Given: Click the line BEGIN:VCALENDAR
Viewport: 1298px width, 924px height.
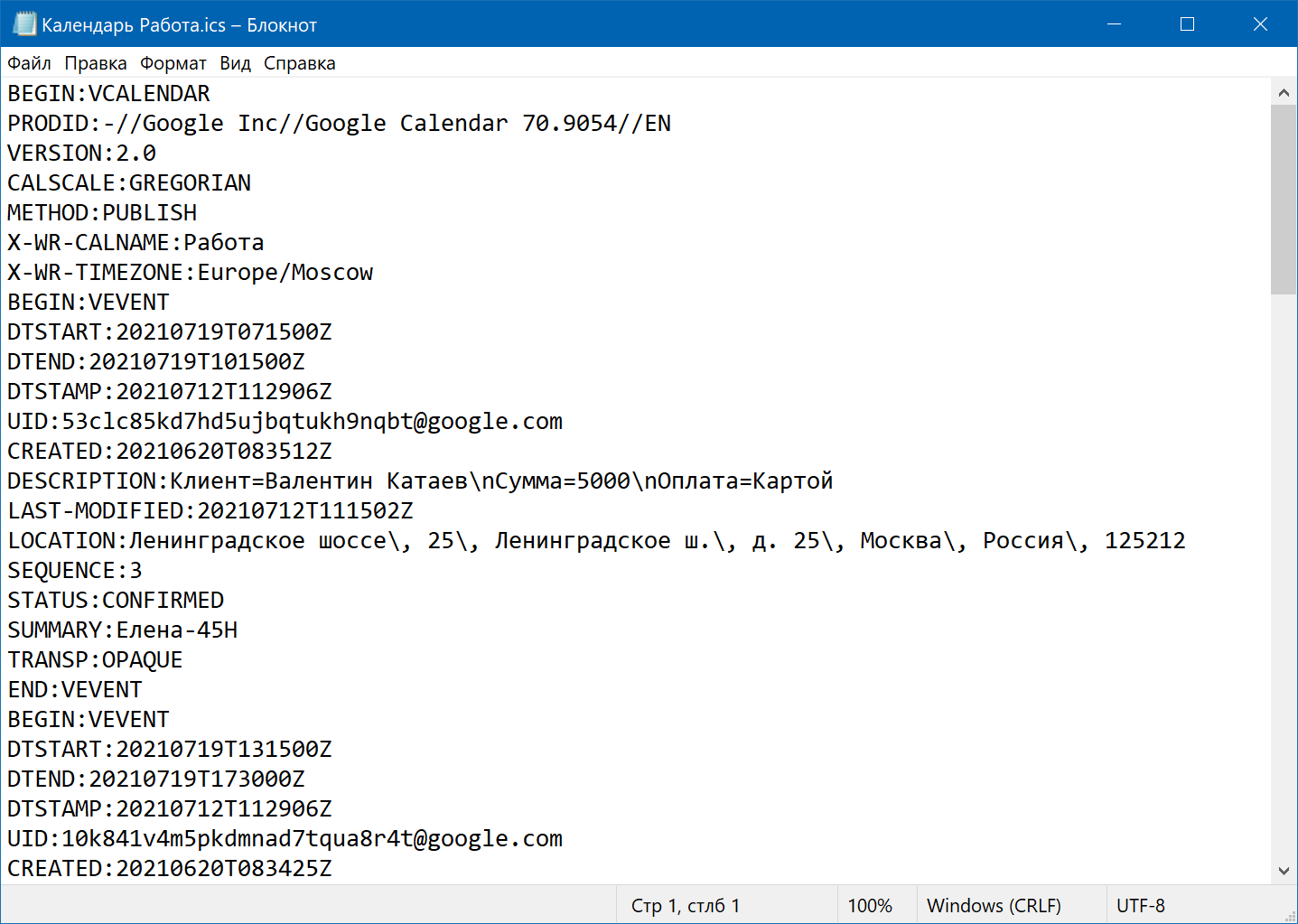Looking at the screenshot, I should pyautogui.click(x=108, y=94).
